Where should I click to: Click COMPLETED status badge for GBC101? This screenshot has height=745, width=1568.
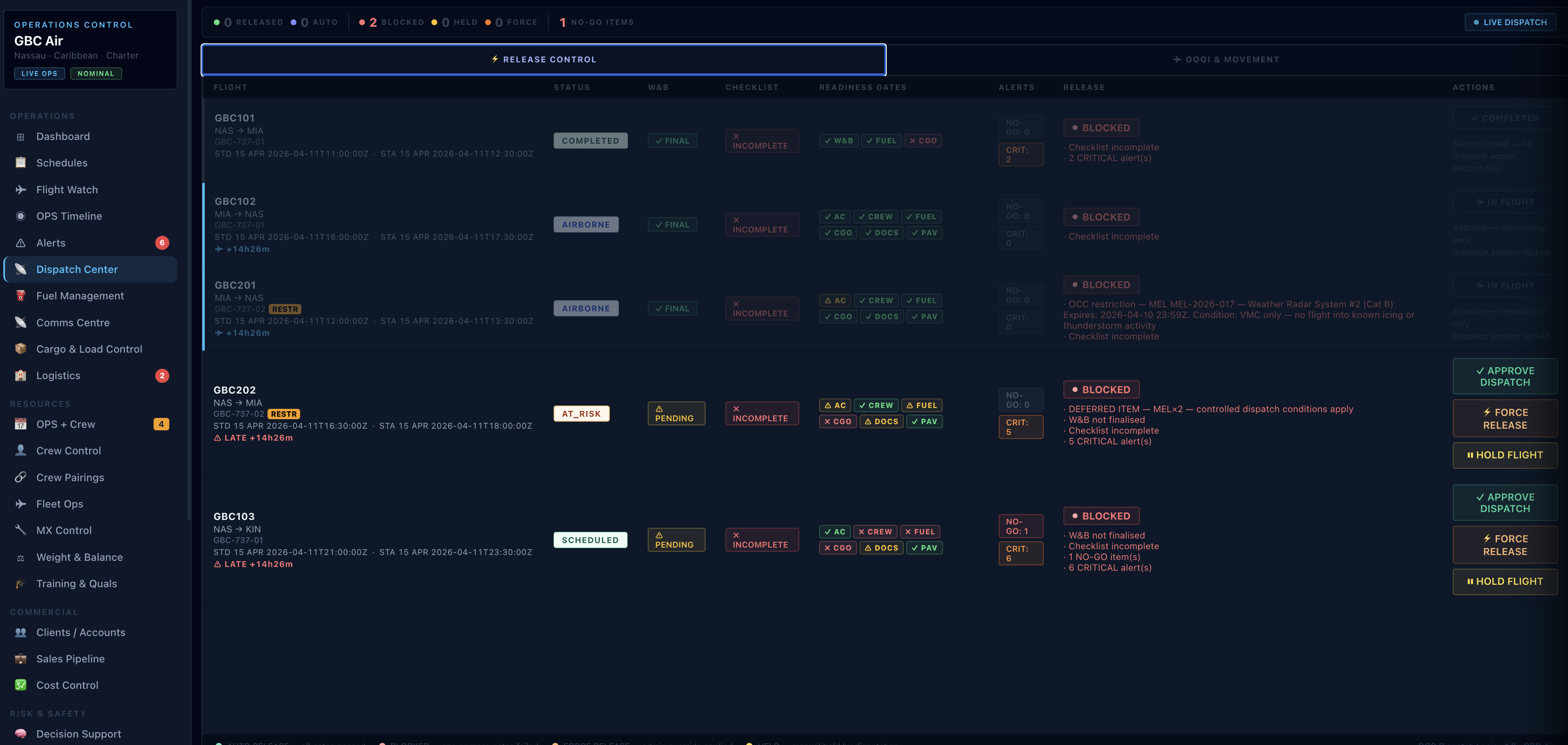coord(590,140)
